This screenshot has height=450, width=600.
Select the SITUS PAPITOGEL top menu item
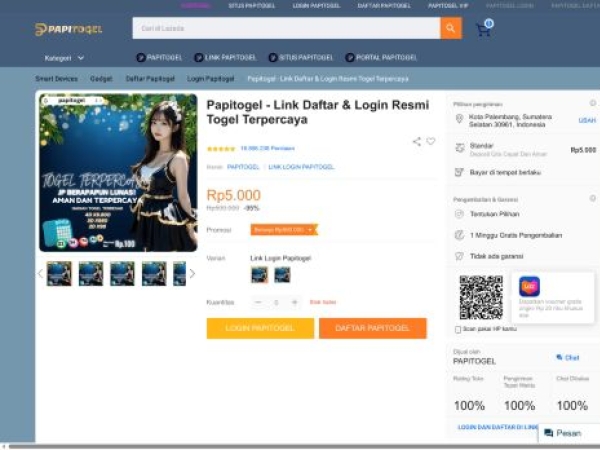click(252, 6)
